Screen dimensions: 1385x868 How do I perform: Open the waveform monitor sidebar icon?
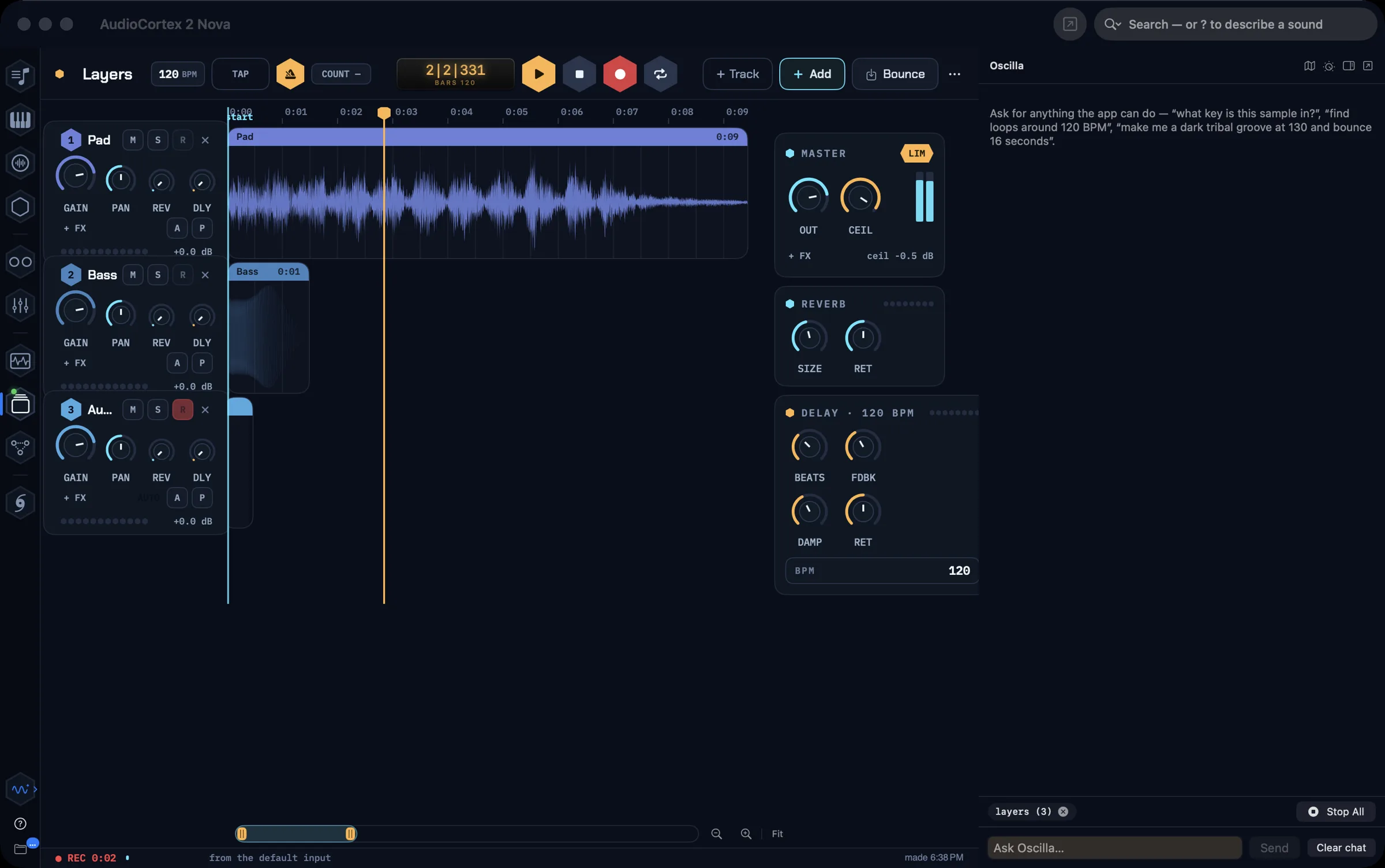20,361
